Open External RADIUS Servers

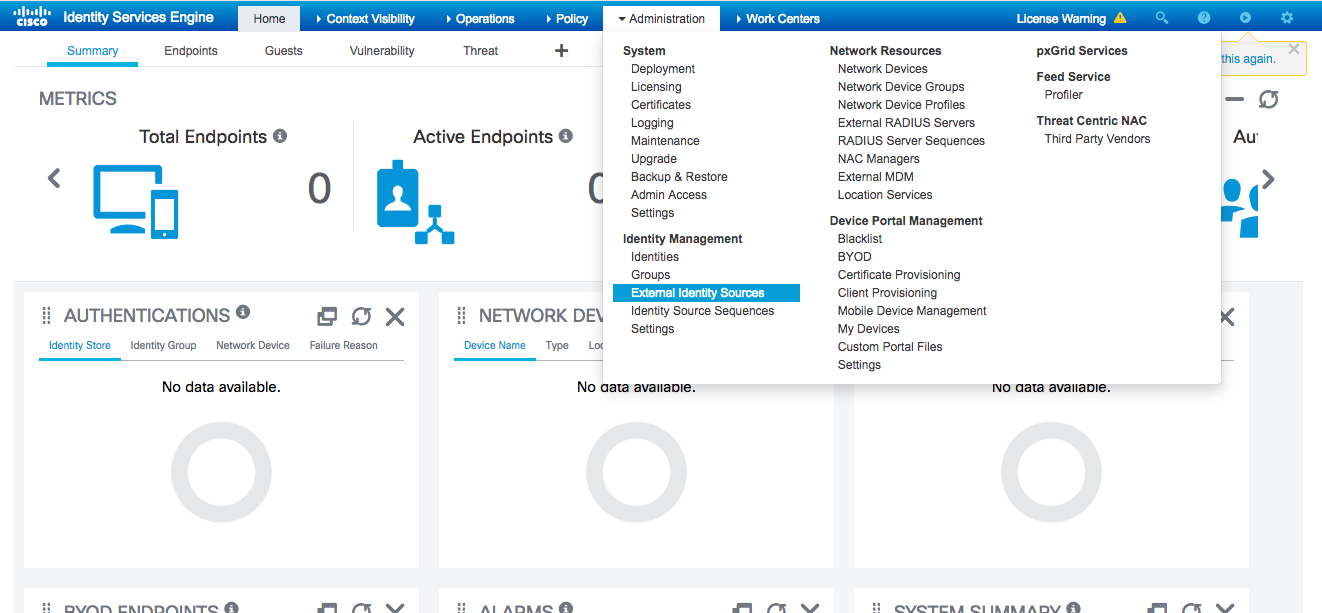[x=906, y=123]
